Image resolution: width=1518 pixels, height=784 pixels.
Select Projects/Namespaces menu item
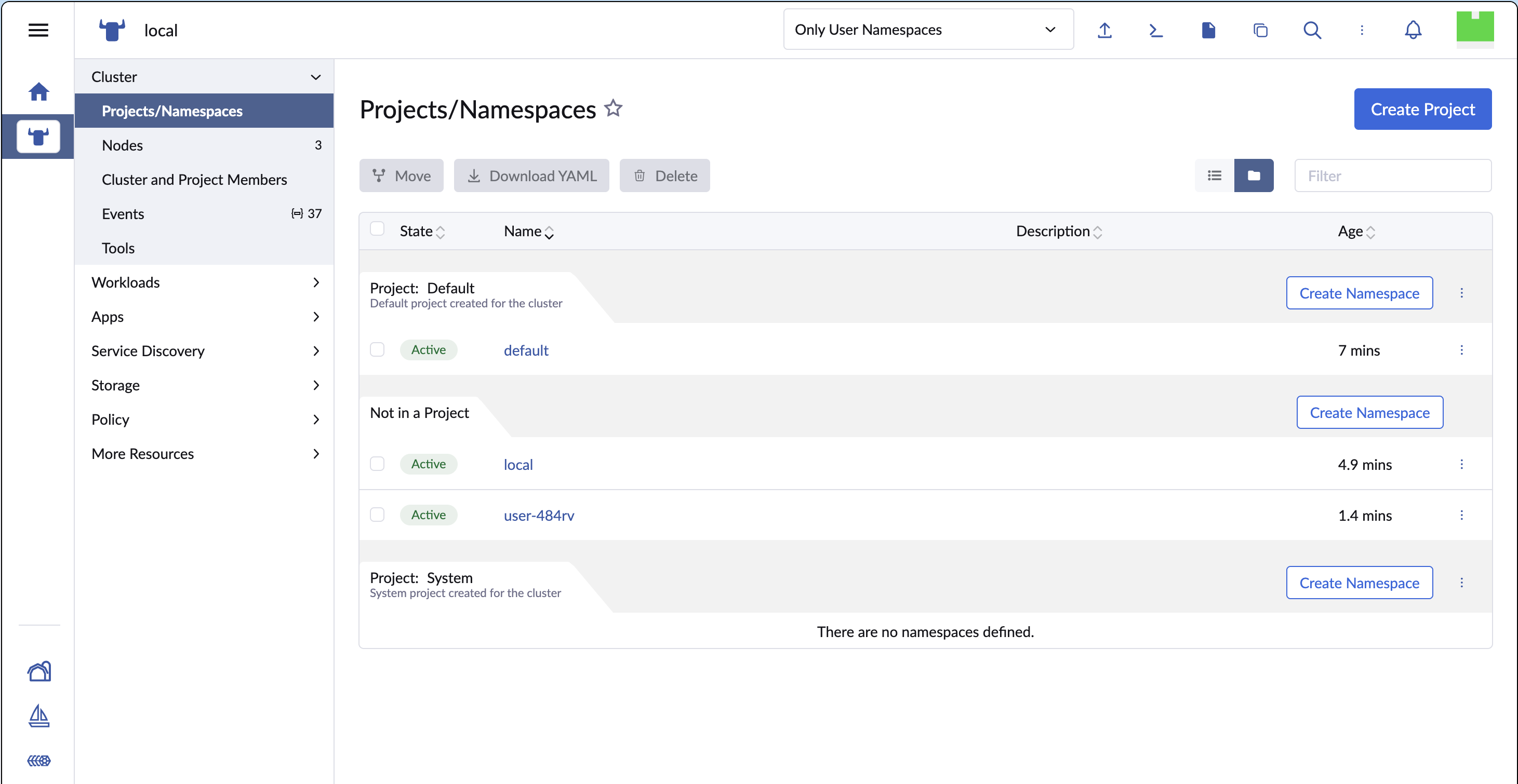click(204, 111)
